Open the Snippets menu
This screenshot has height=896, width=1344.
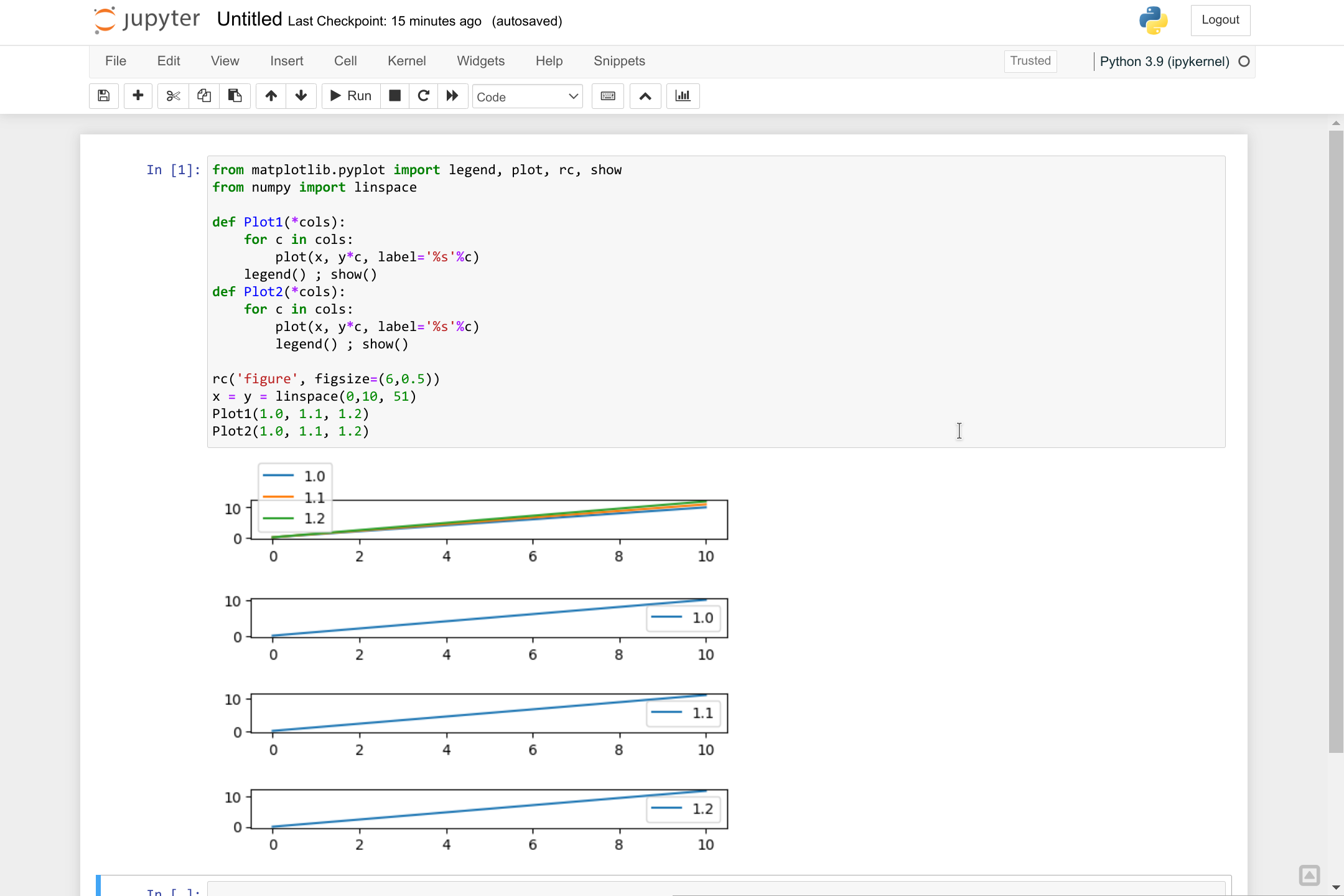(x=619, y=61)
